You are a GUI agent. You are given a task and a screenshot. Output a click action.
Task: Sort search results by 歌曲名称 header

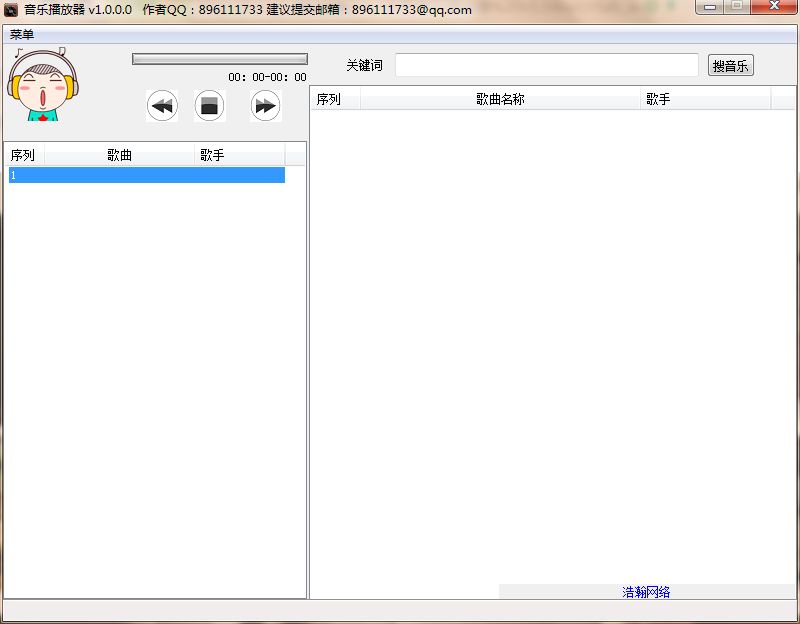coord(500,99)
